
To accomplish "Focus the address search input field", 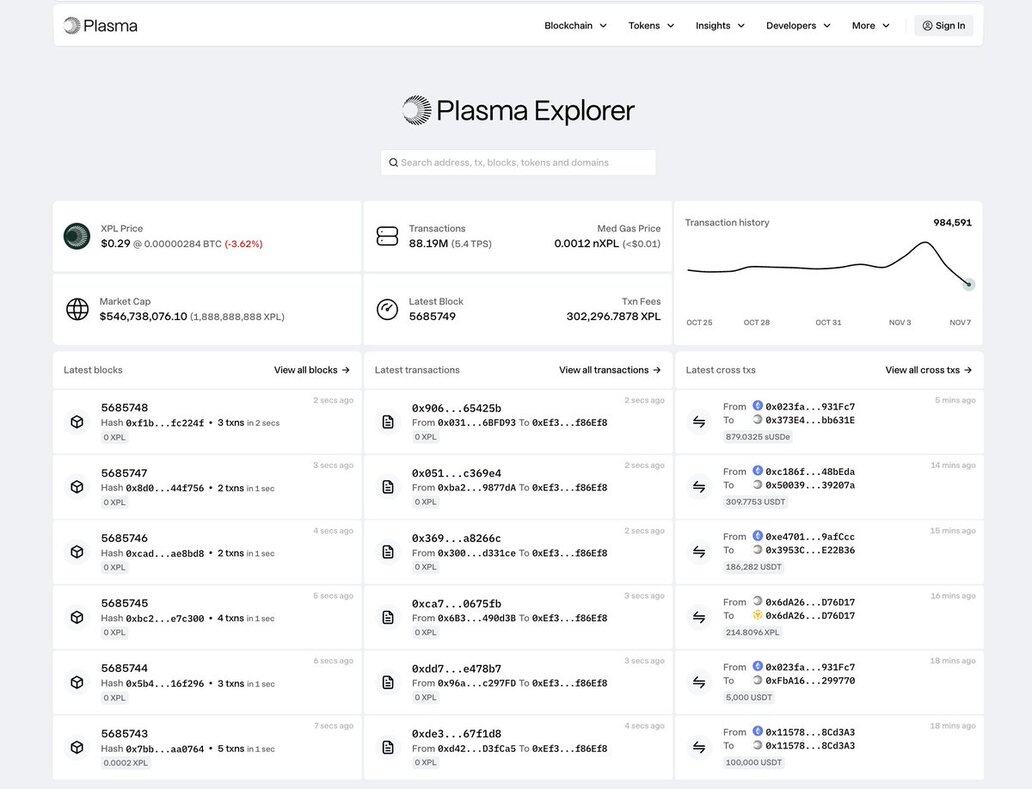I will pyautogui.click(x=520, y=162).
